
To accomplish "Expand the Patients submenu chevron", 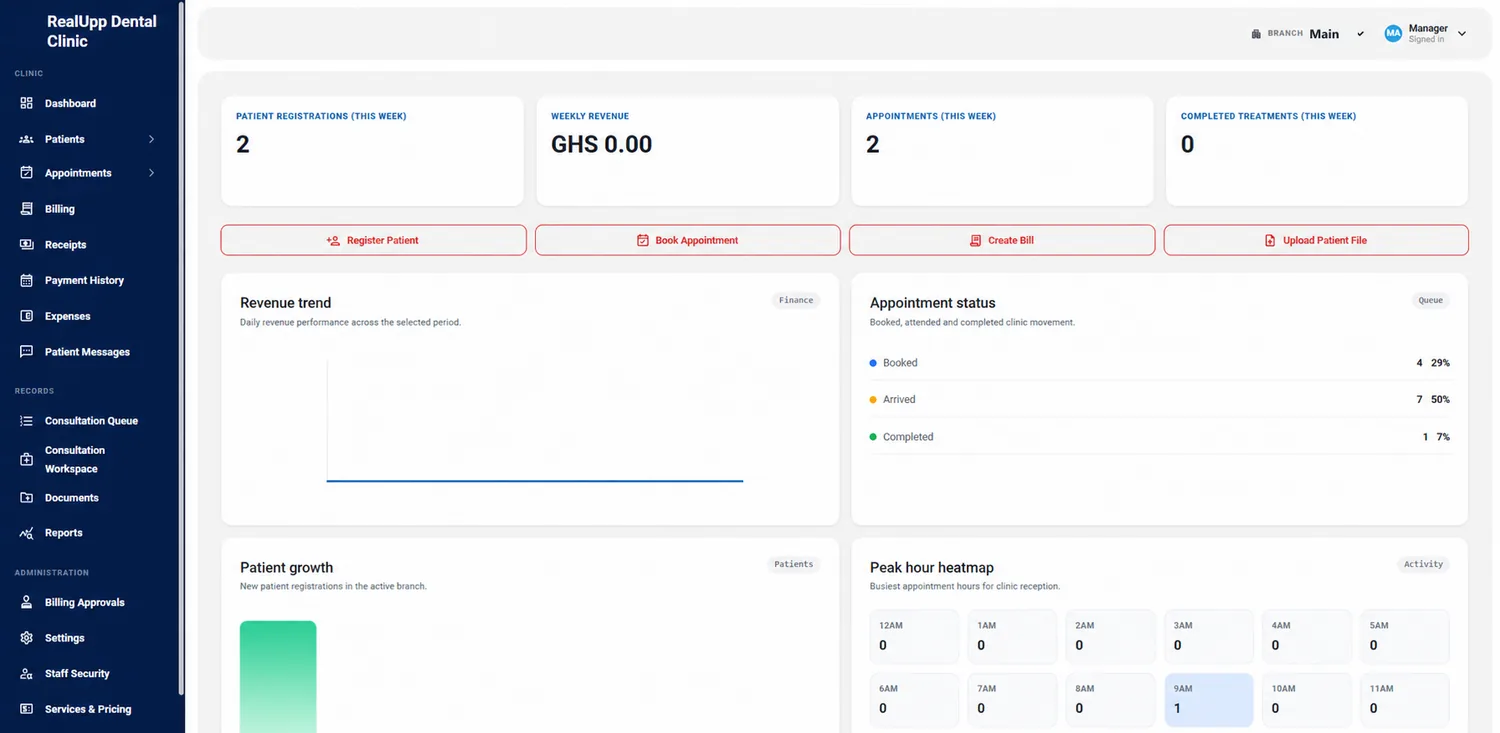I will 151,139.
